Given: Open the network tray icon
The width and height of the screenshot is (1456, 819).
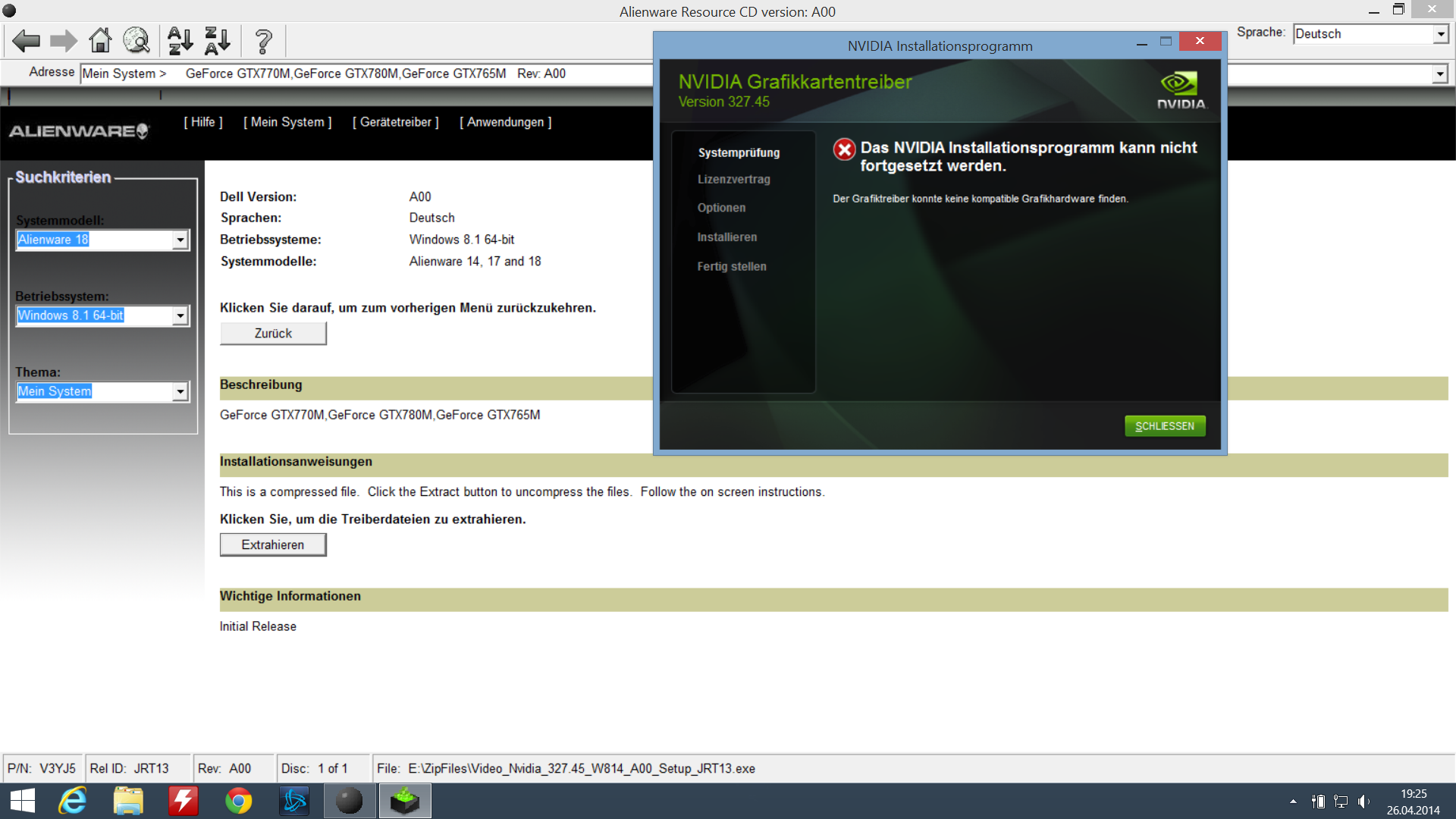Looking at the screenshot, I should 1341,802.
